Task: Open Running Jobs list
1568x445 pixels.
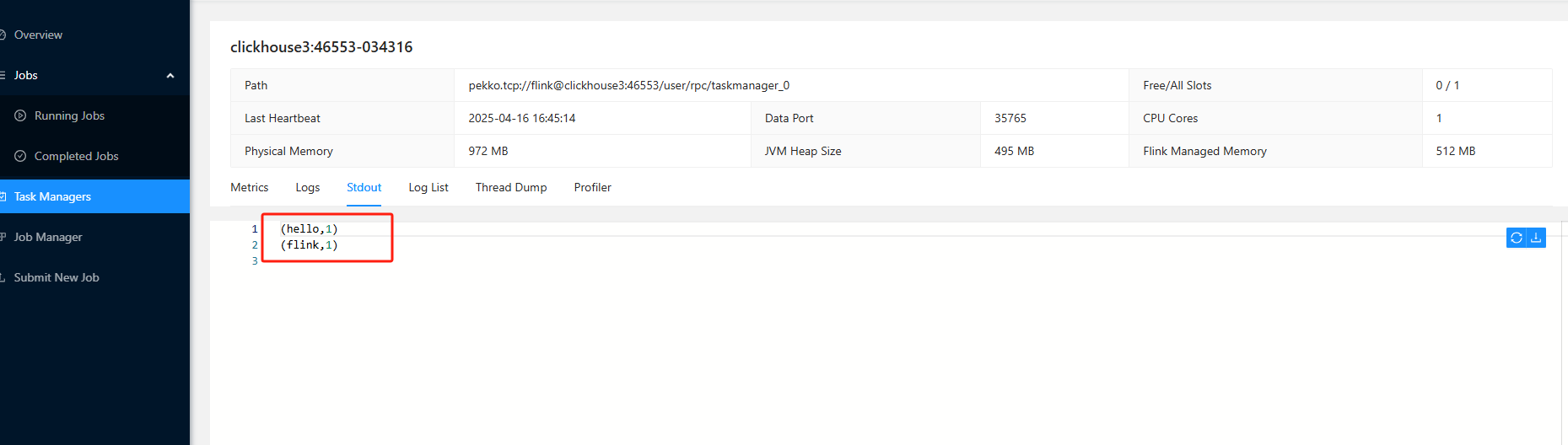Action: click(x=69, y=115)
